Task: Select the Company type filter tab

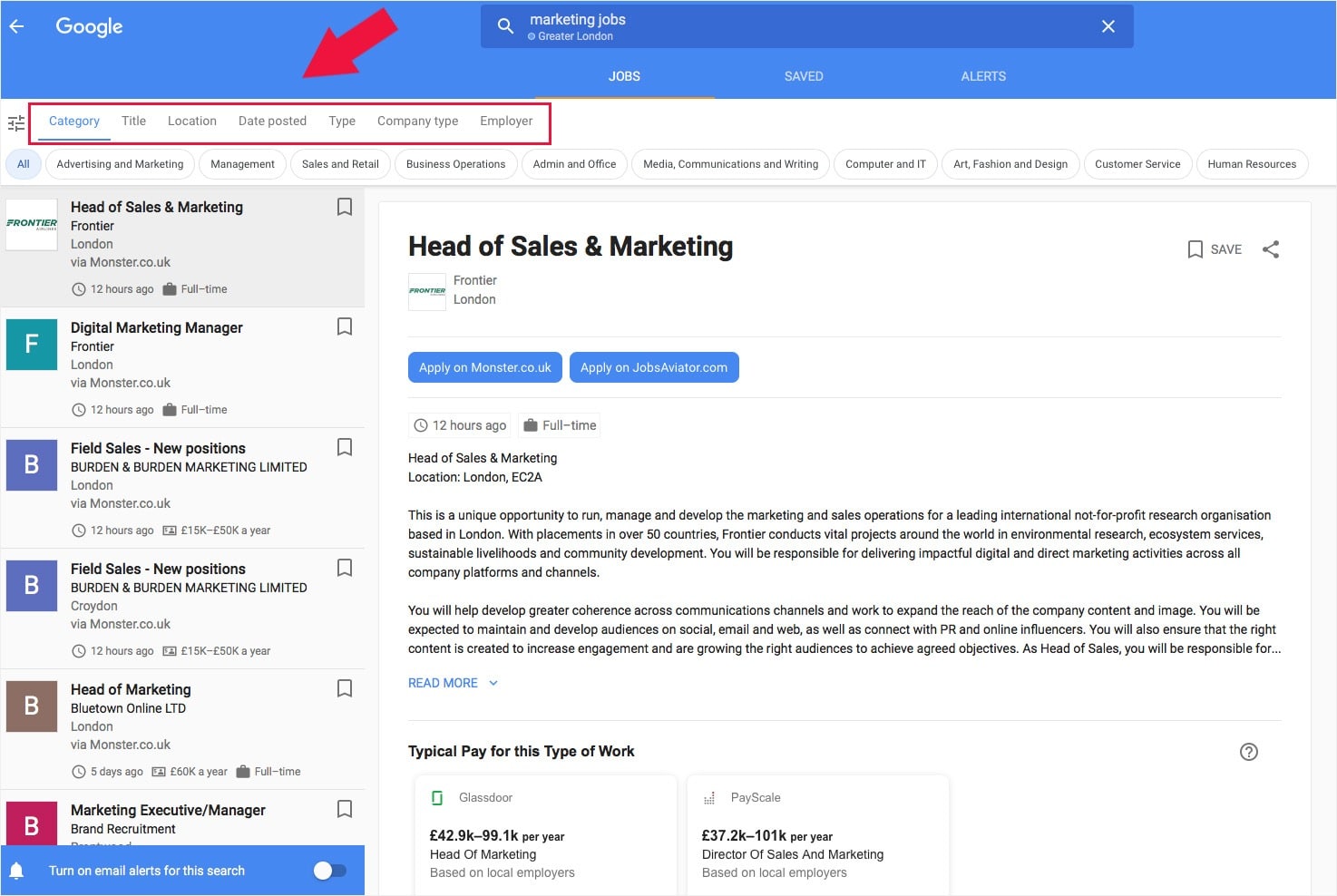Action: [418, 122]
